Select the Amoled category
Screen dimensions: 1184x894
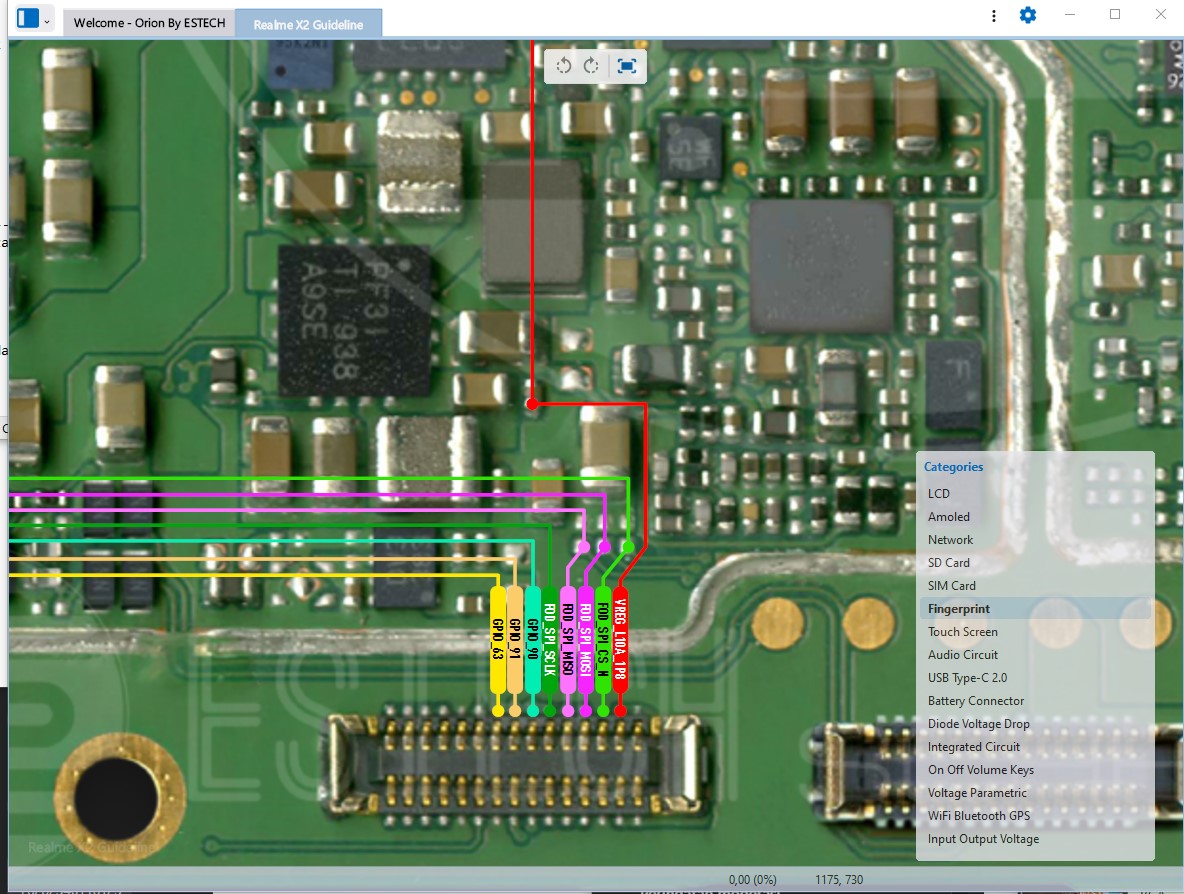click(x=949, y=517)
